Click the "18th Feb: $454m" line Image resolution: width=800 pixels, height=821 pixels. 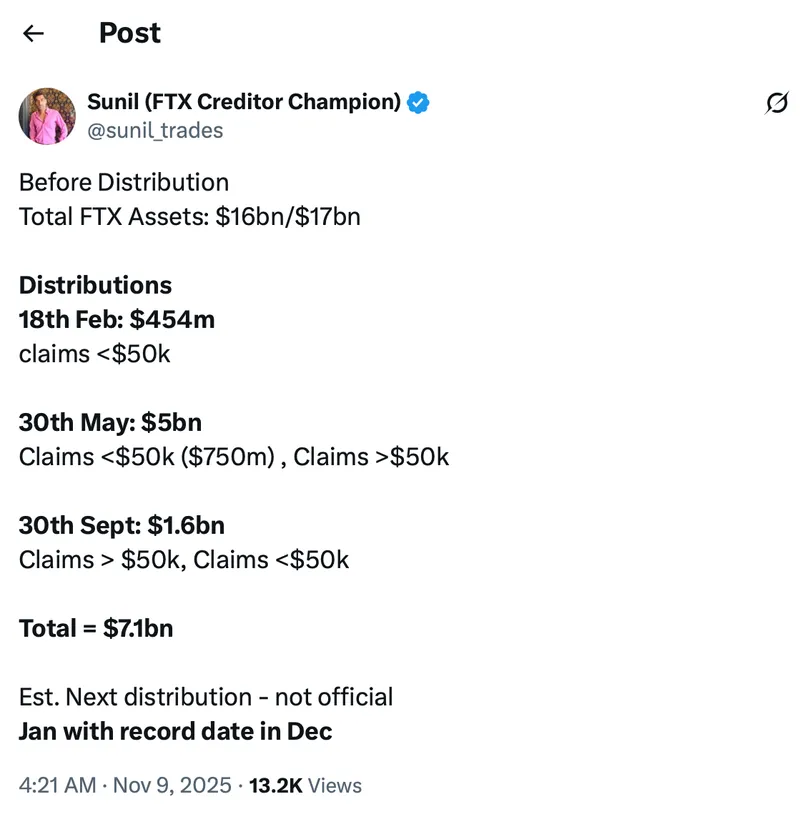coord(117,319)
